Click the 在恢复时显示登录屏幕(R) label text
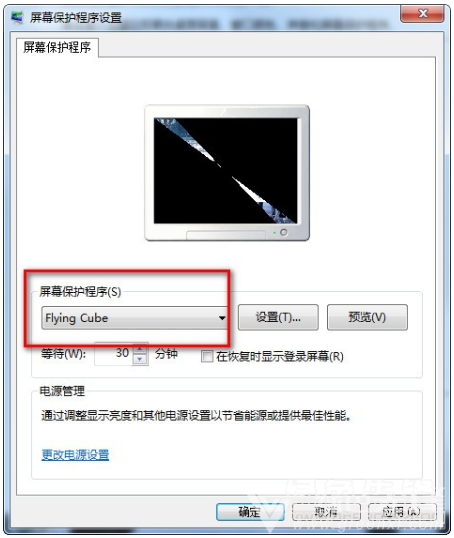454x538 pixels. [280, 356]
